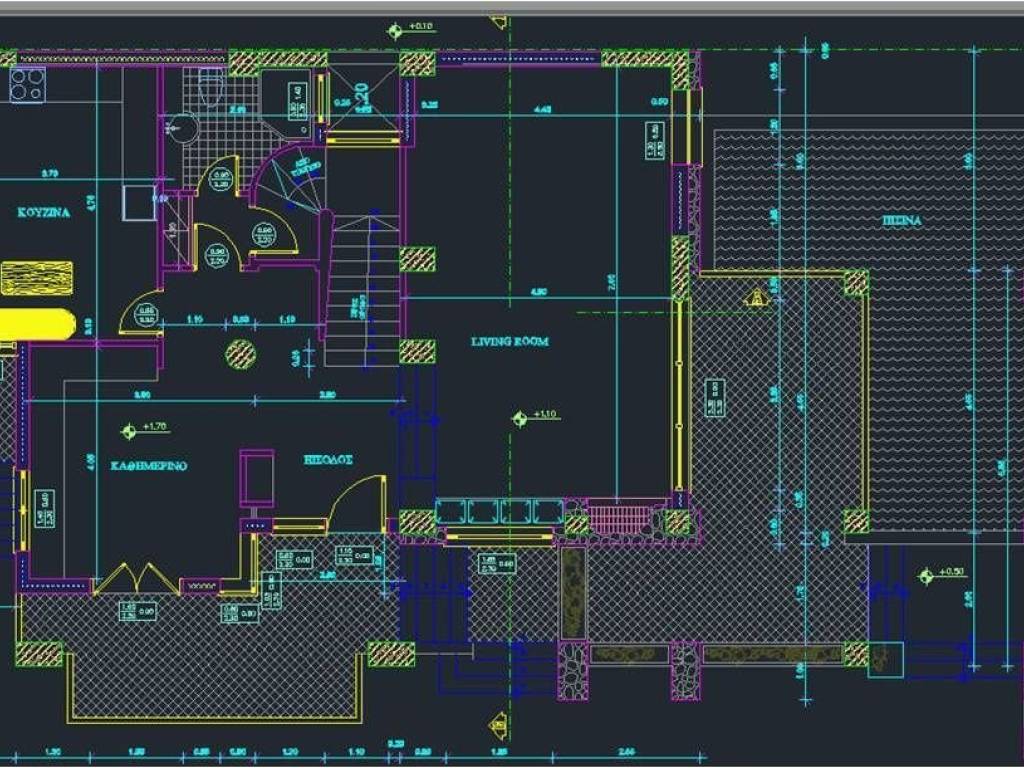
Task: Click the ΚΑΘΗΜΕΡΙΝΟ room label
Action: click(x=150, y=465)
